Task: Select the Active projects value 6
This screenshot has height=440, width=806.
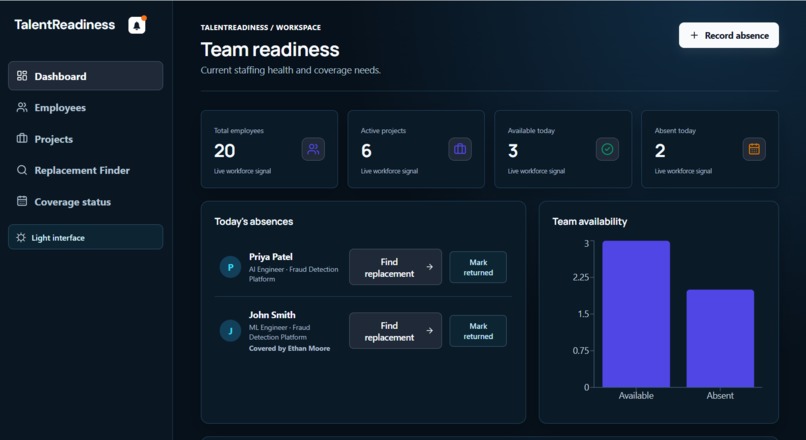Action: pyautogui.click(x=366, y=151)
